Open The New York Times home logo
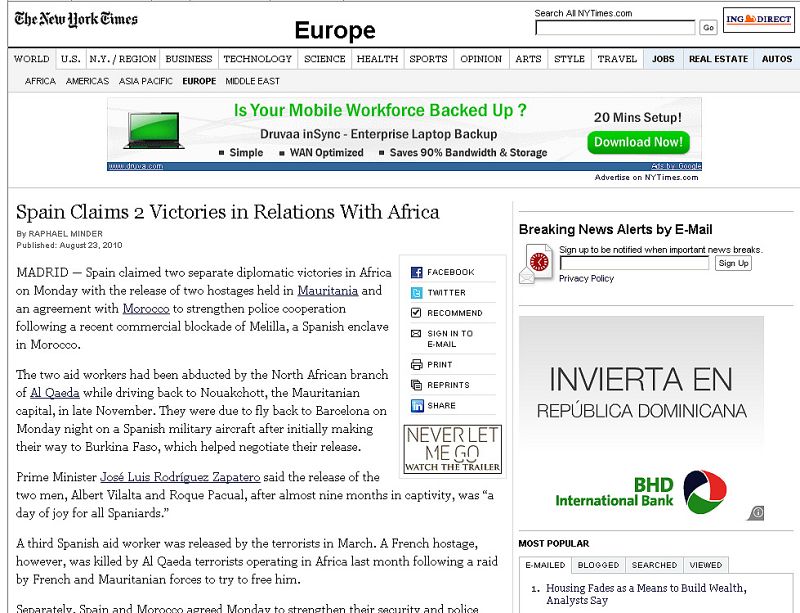The image size is (800, 613). (76, 20)
